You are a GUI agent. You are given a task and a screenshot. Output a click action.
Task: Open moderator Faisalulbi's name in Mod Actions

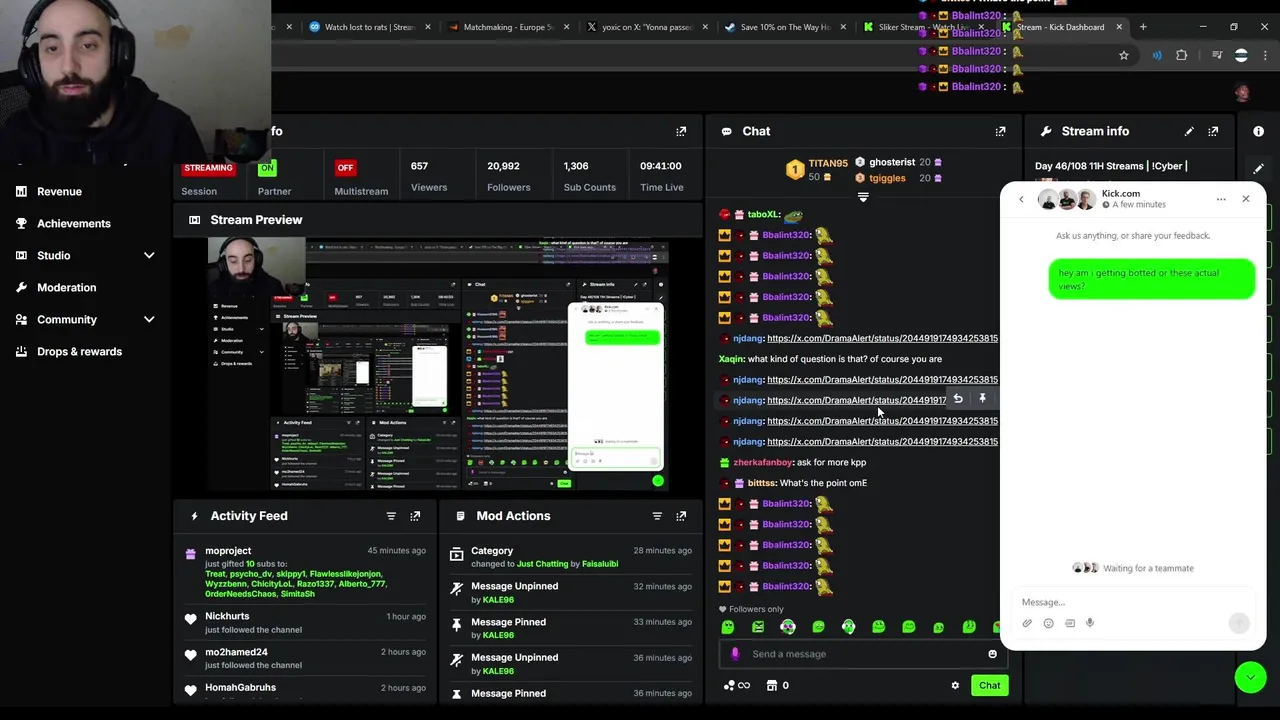tap(600, 564)
